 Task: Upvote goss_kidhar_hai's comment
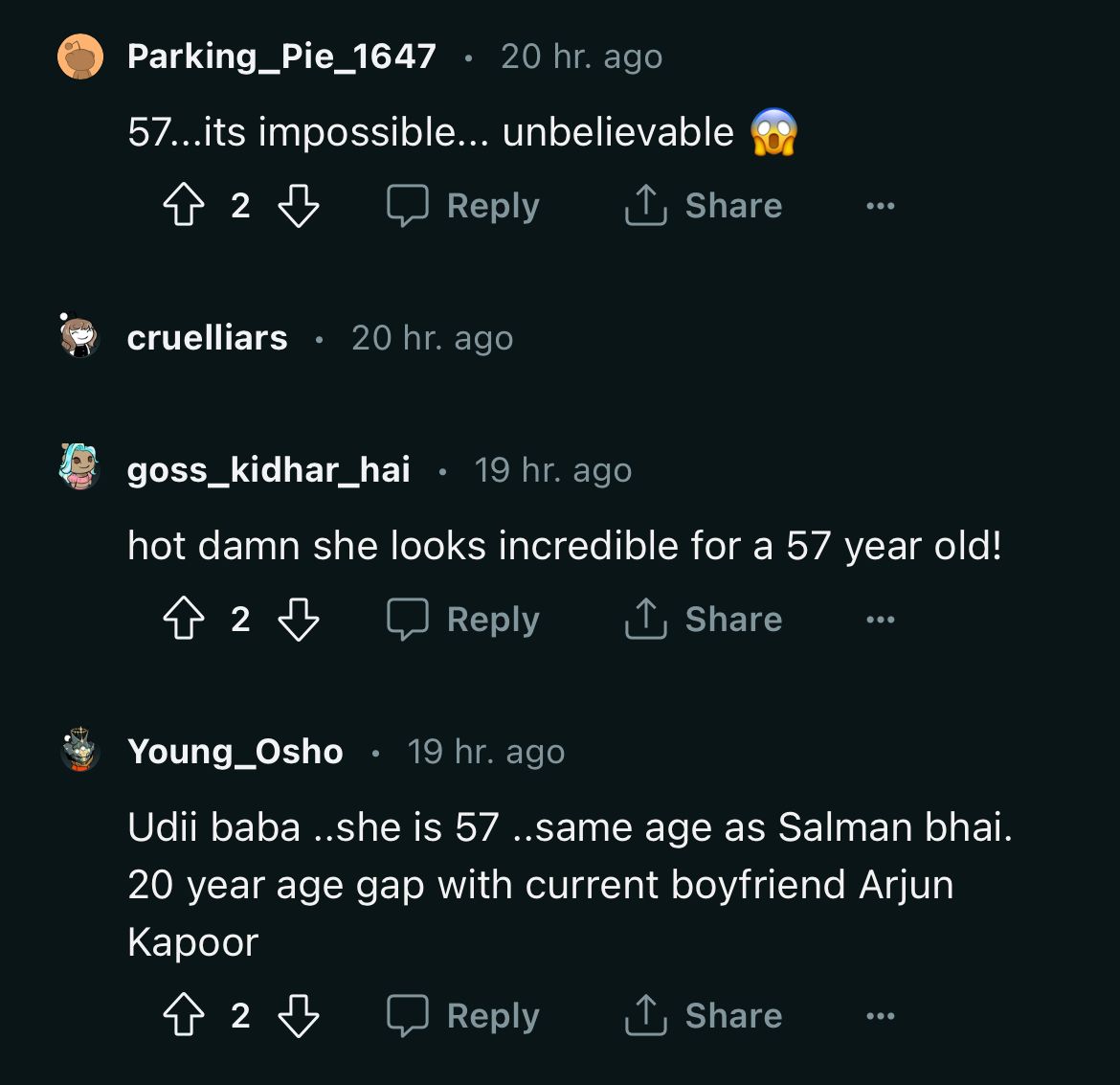pos(184,620)
